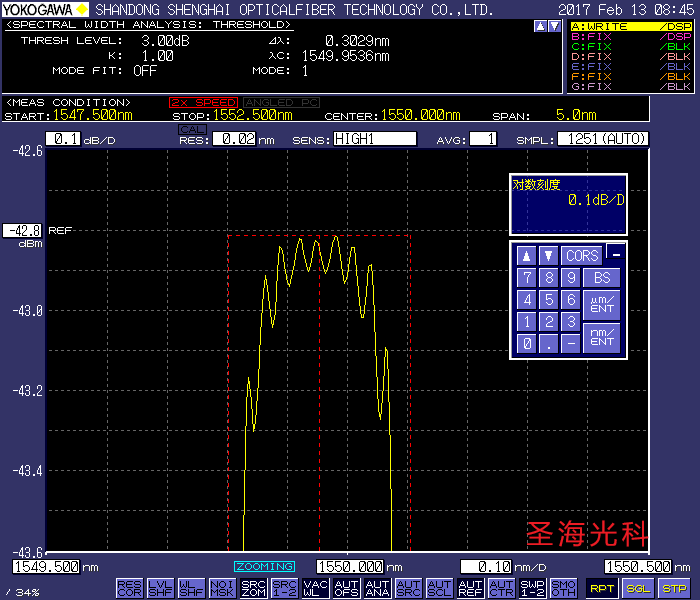Tap the decimal point key

point(548,344)
